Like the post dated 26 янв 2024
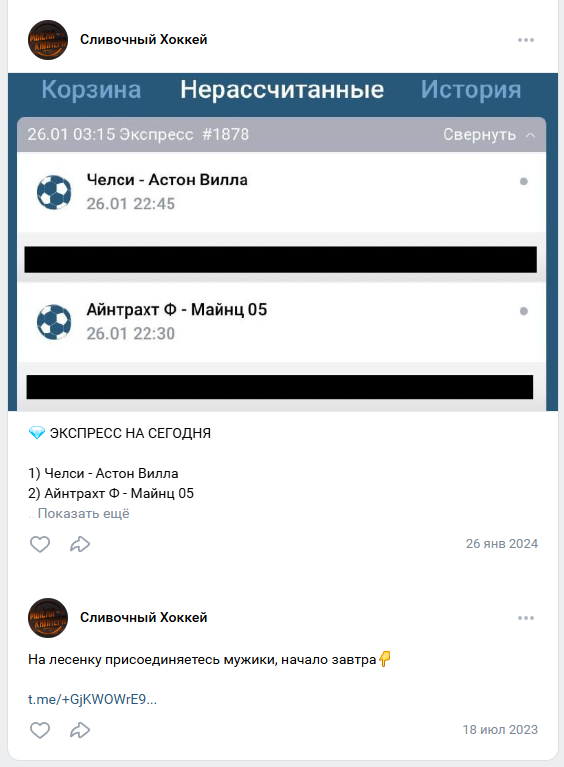The width and height of the screenshot is (564, 767). click(40, 544)
